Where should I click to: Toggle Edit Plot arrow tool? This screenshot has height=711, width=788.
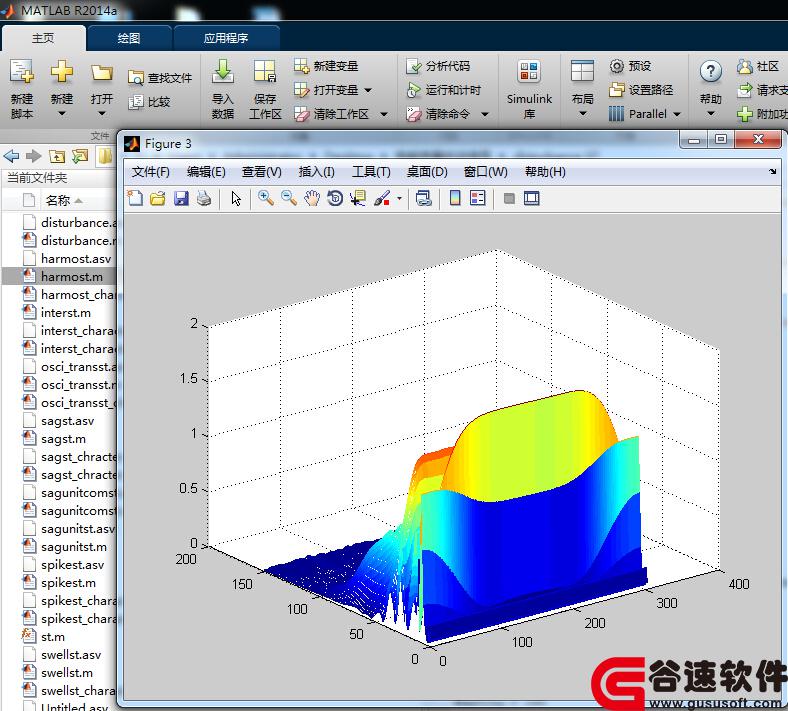pos(236,198)
